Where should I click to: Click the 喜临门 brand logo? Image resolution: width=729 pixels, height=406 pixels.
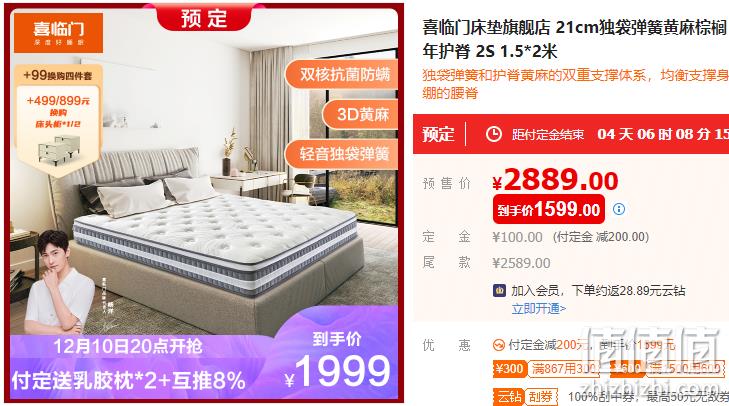58,33
